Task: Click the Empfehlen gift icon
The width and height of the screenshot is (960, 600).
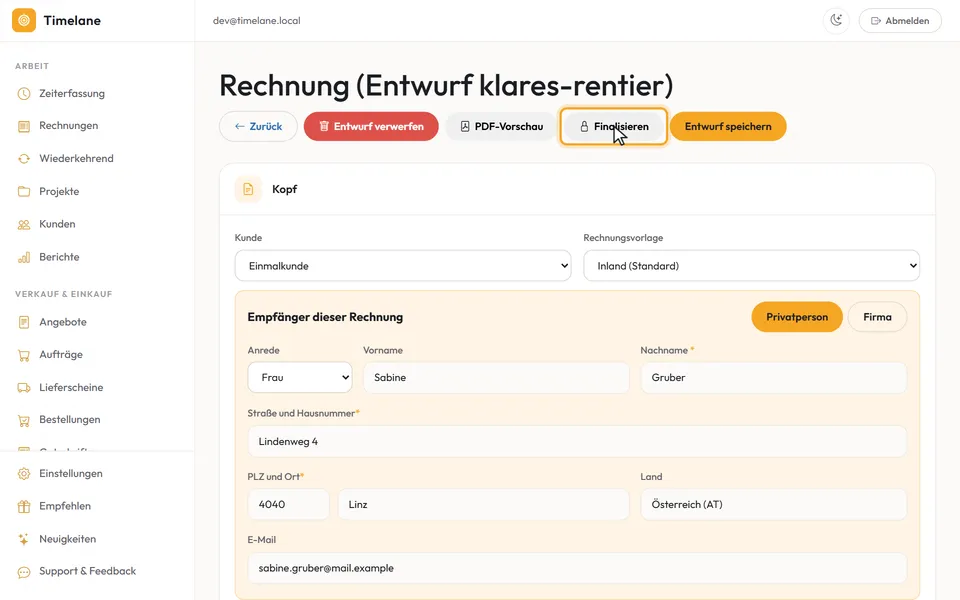Action: coord(24,506)
